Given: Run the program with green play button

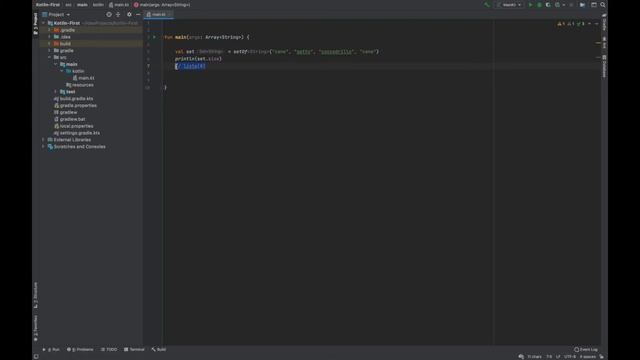Looking at the screenshot, I should [530, 5].
